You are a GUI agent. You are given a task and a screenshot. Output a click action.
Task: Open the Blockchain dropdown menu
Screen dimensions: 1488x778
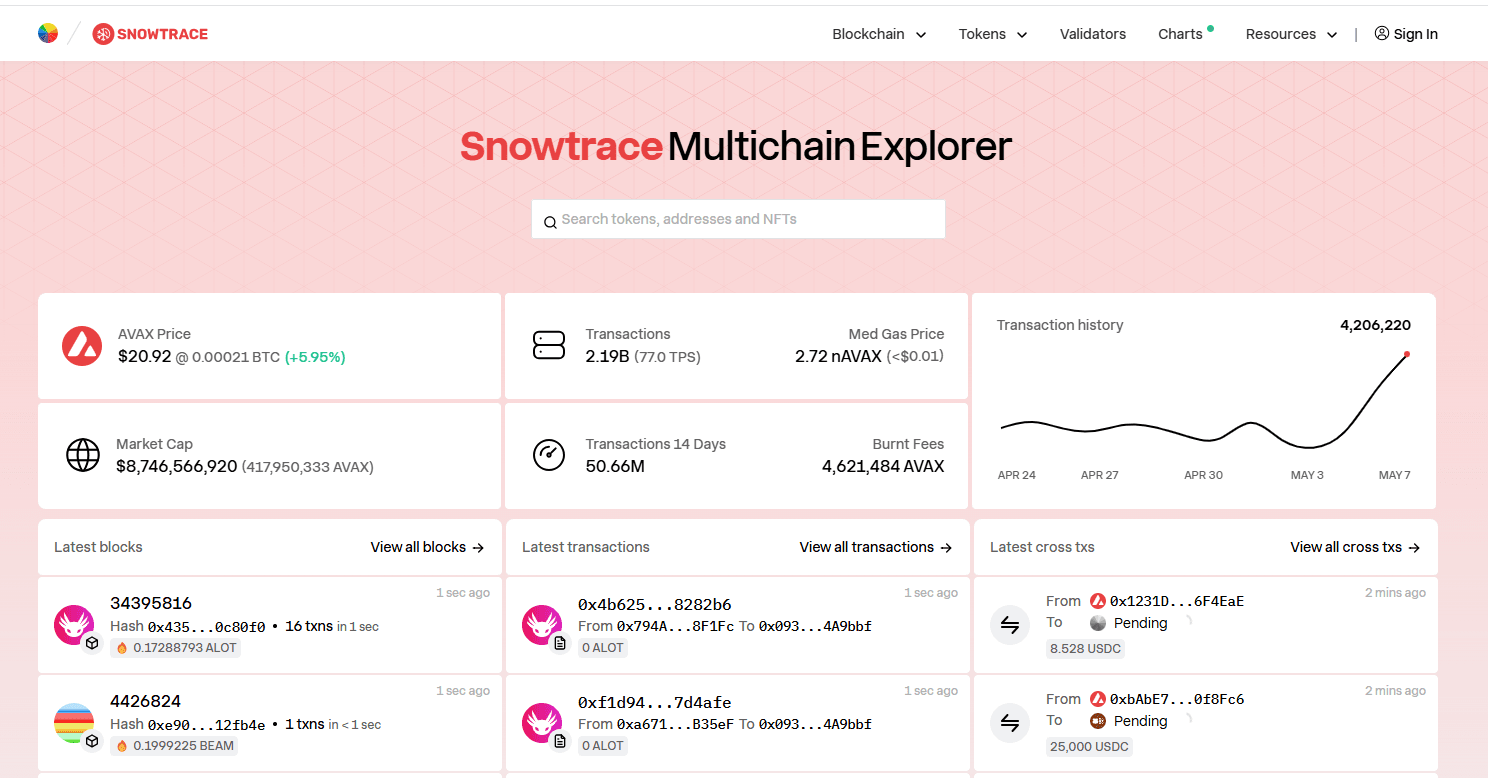click(x=879, y=34)
